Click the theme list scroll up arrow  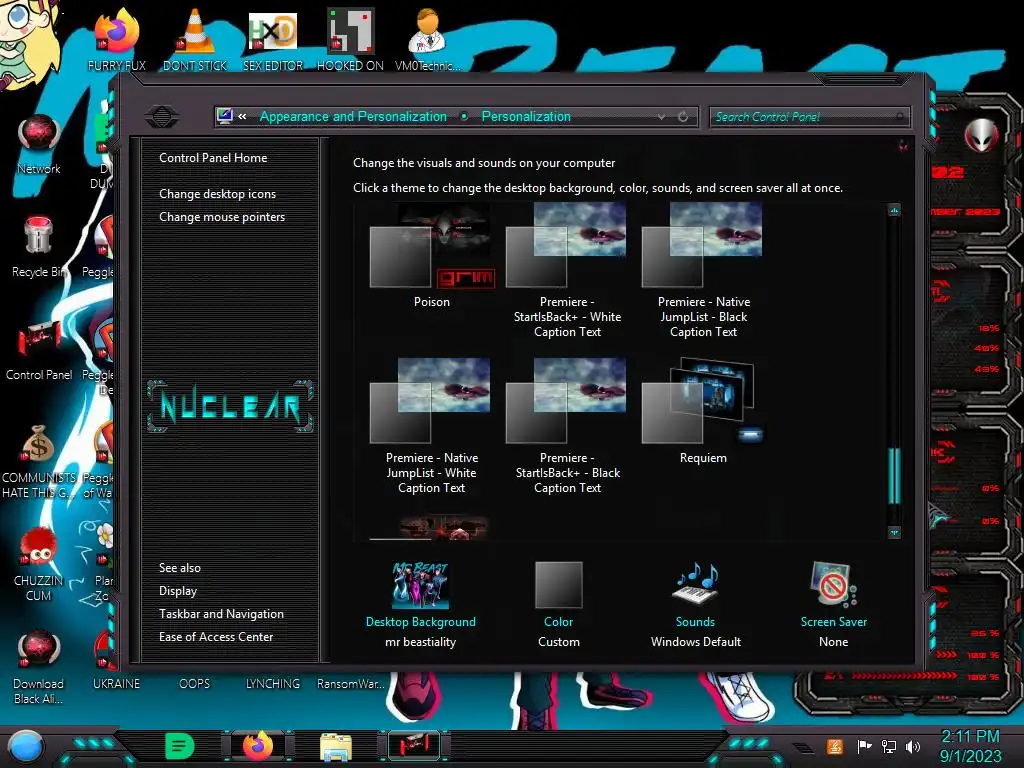(894, 210)
